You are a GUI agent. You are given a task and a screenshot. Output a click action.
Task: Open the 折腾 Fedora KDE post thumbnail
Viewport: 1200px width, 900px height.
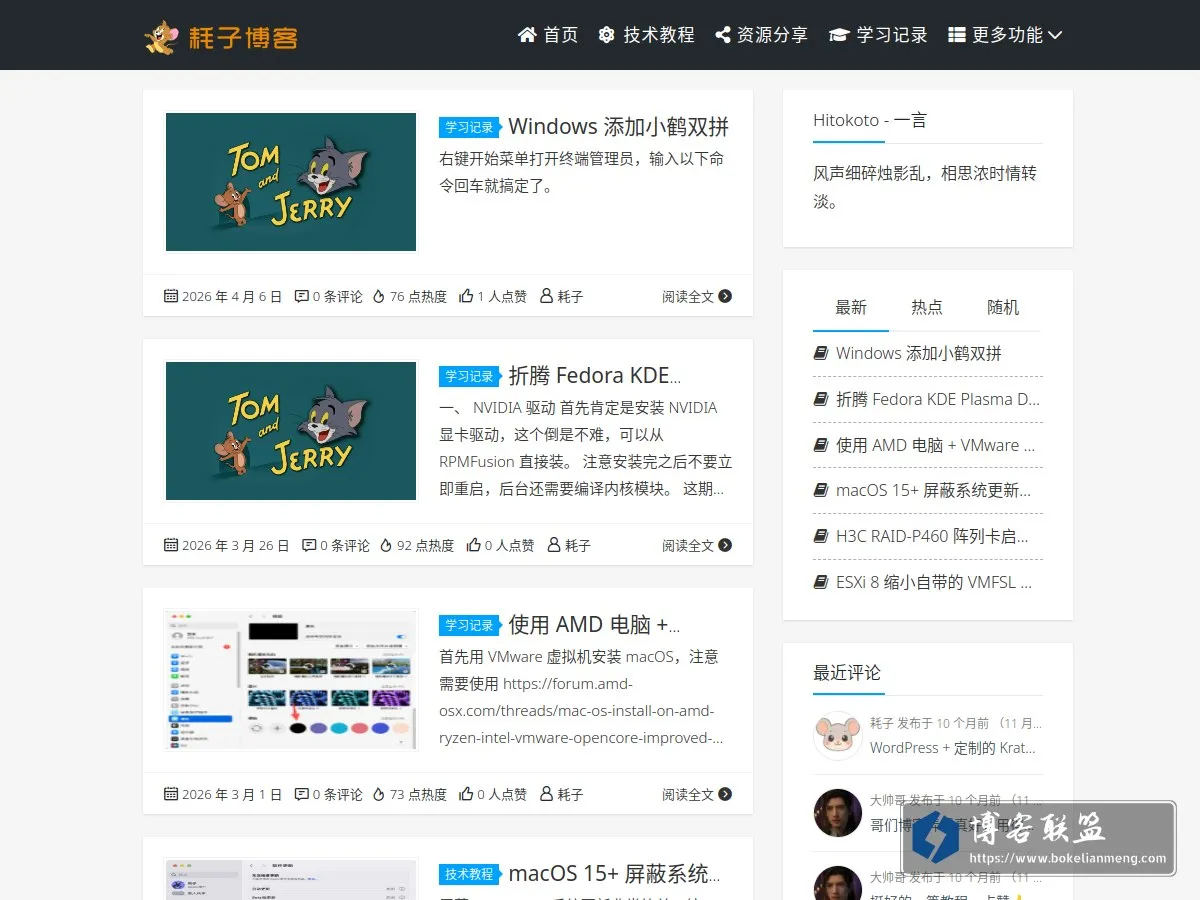(x=291, y=431)
